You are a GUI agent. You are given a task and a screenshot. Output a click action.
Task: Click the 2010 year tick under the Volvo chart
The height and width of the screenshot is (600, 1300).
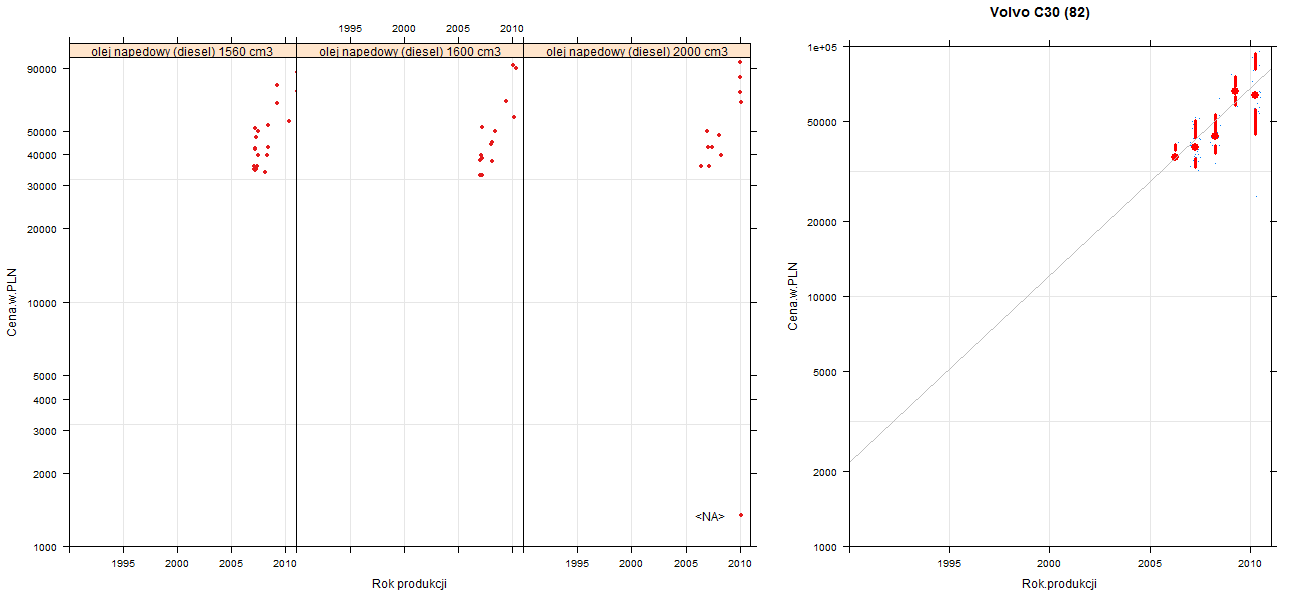click(1249, 564)
